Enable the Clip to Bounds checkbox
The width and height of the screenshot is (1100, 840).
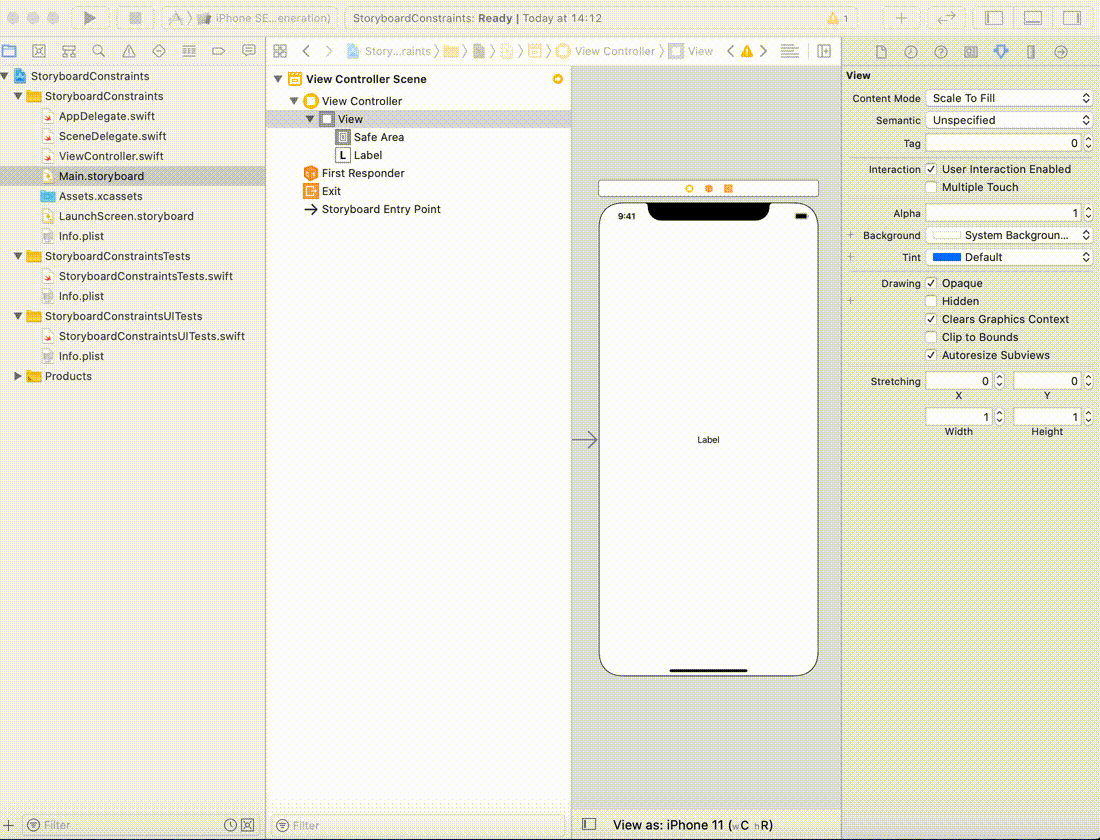(x=931, y=337)
